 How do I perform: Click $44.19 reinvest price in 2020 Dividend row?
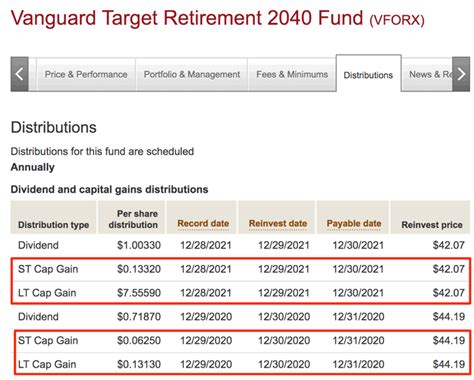point(449,316)
